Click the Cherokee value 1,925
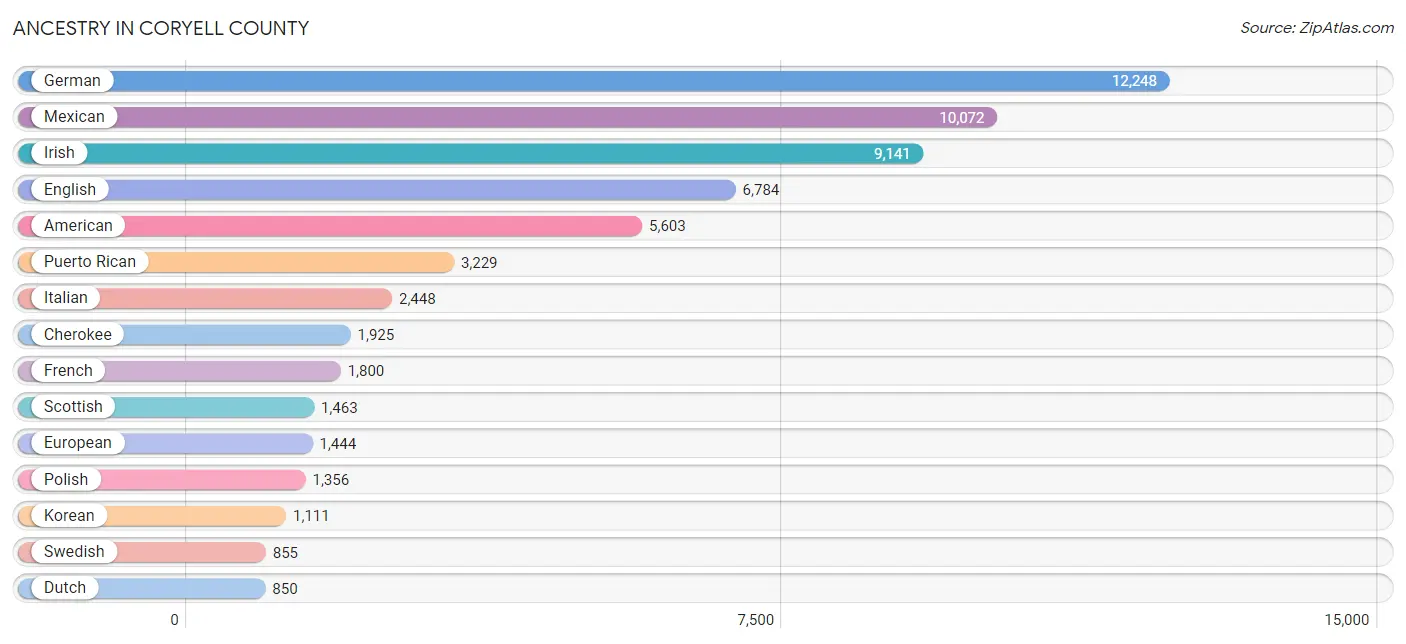 (x=376, y=335)
